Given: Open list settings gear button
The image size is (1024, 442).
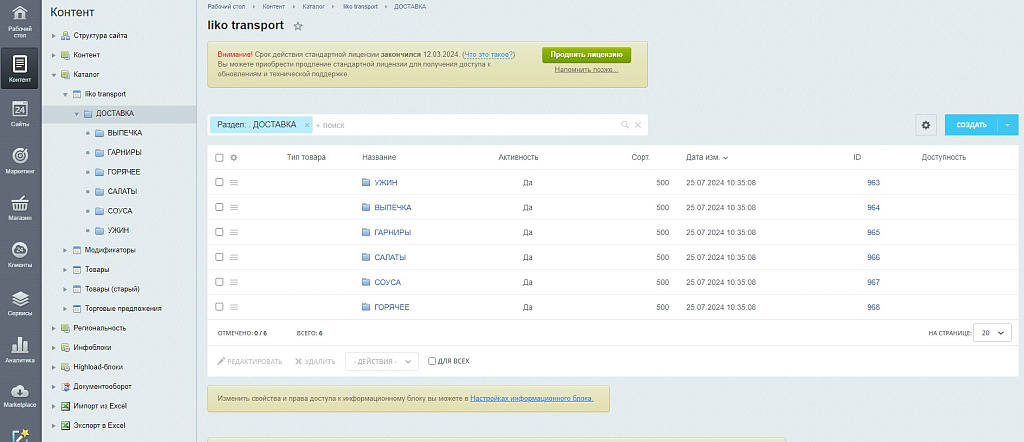Looking at the screenshot, I should coord(925,125).
